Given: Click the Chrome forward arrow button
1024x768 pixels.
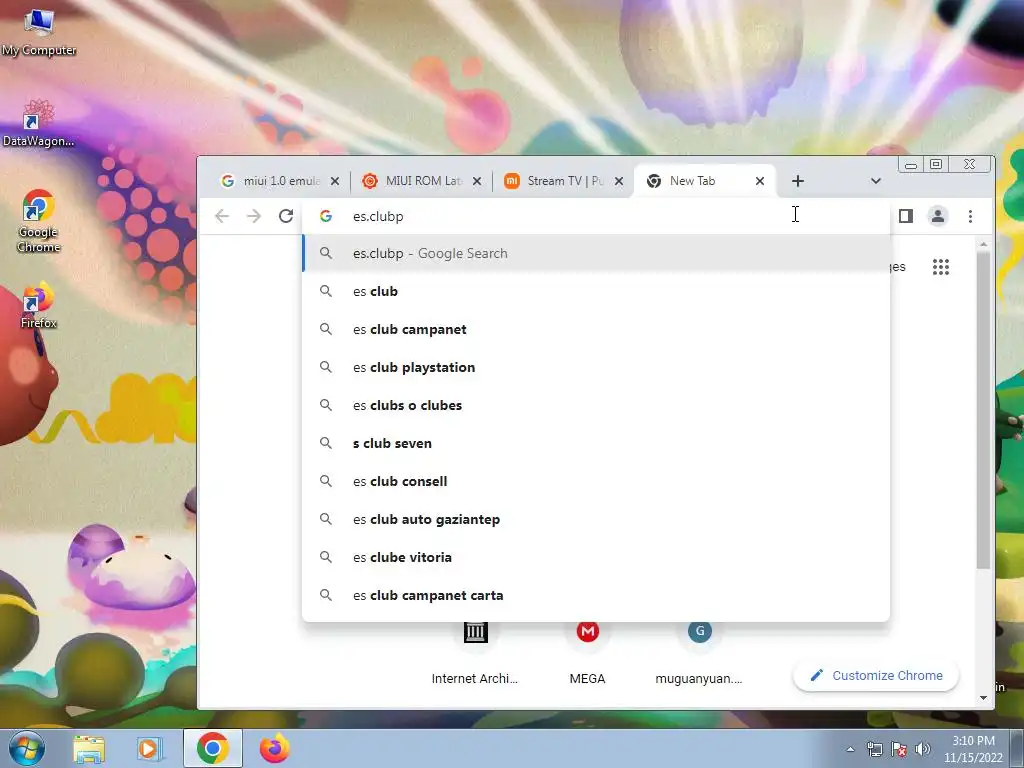Looking at the screenshot, I should [253, 216].
